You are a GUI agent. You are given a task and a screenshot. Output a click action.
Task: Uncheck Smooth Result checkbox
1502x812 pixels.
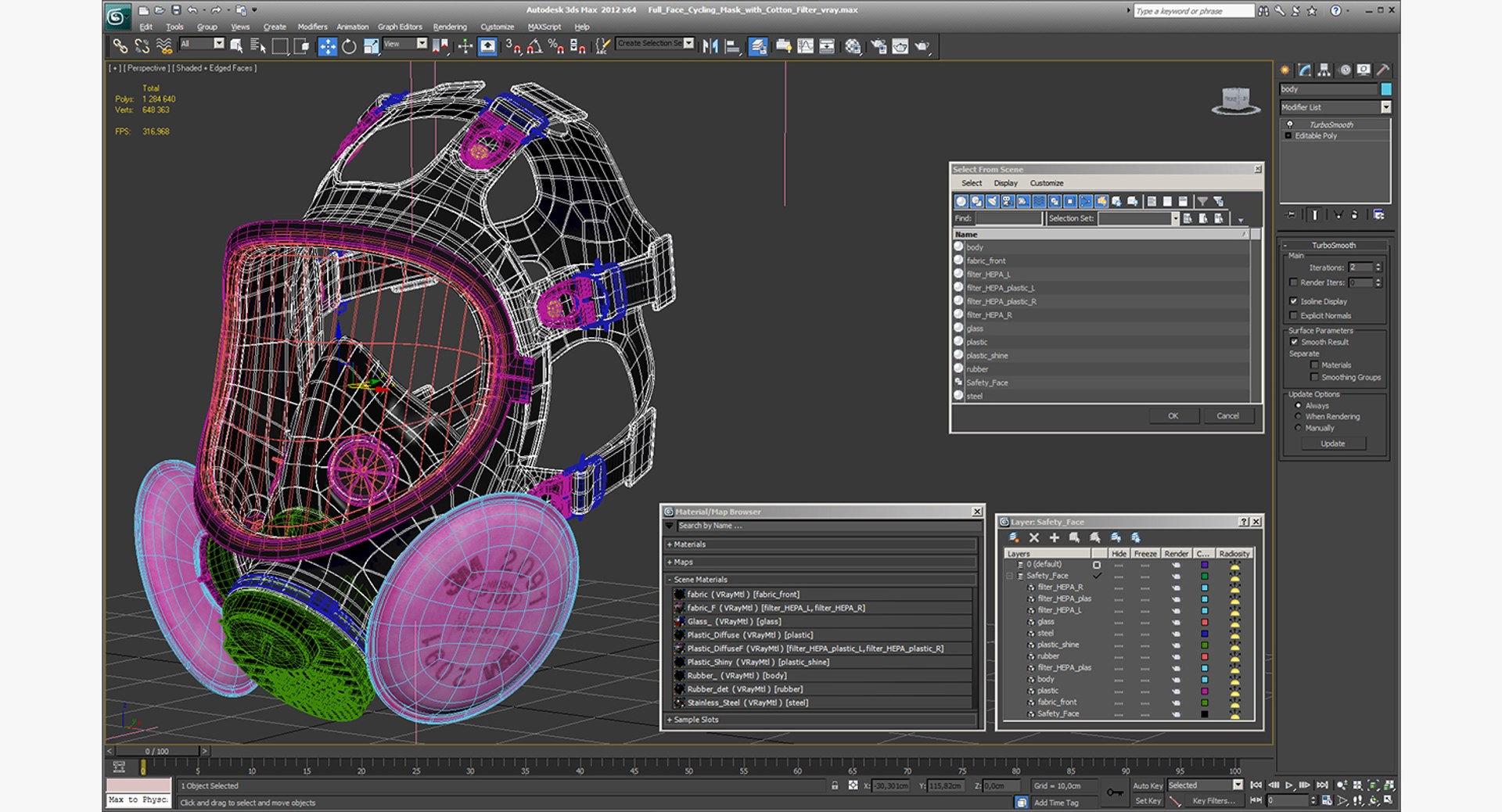[x=1294, y=342]
